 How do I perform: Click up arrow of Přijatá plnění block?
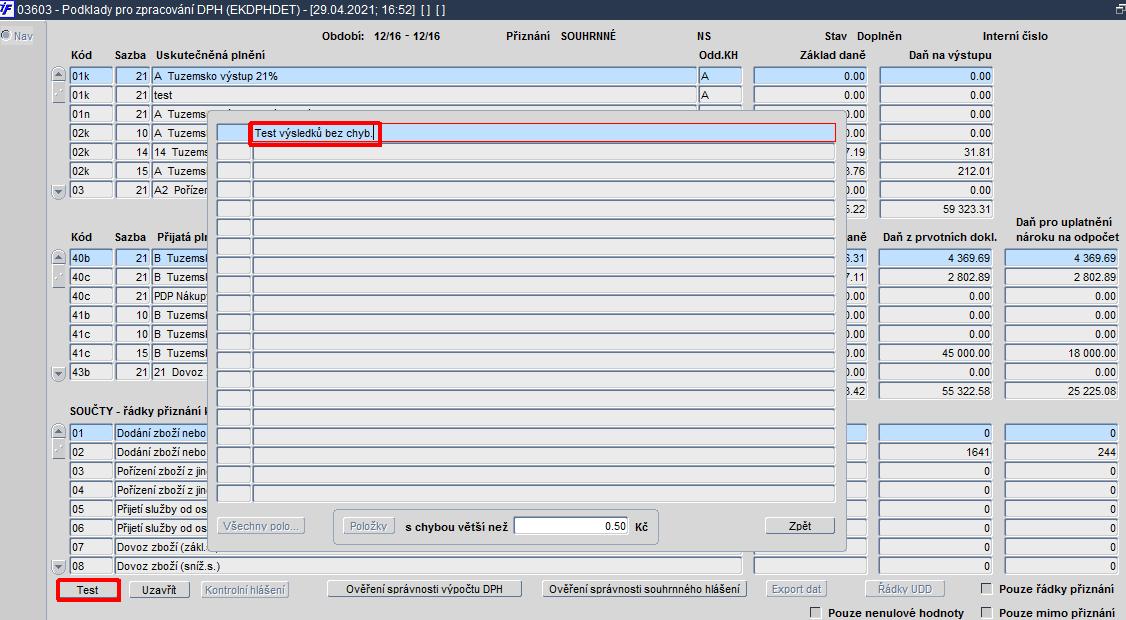coord(59,256)
